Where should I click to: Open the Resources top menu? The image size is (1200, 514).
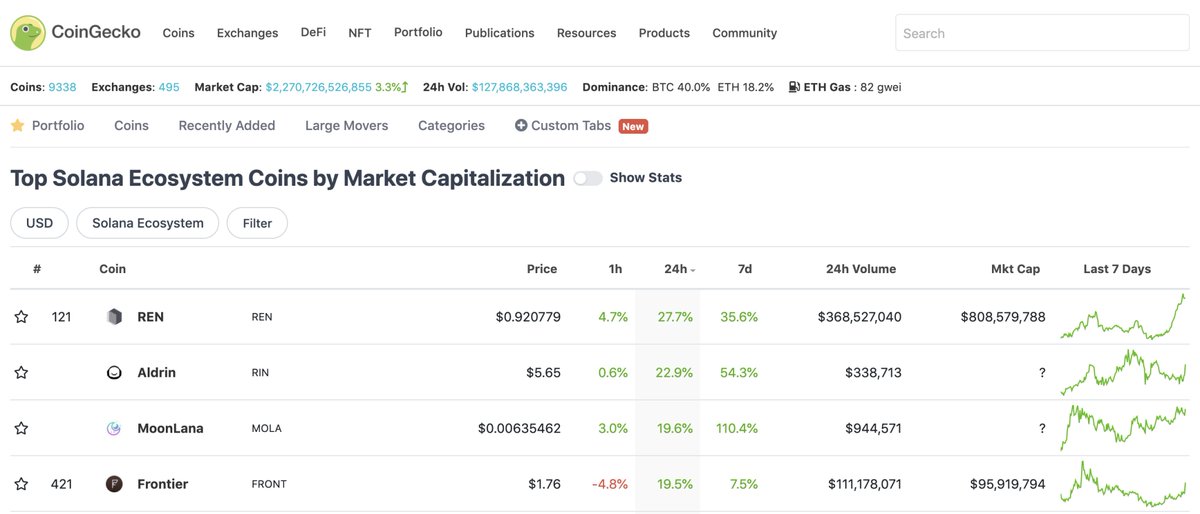click(x=586, y=33)
